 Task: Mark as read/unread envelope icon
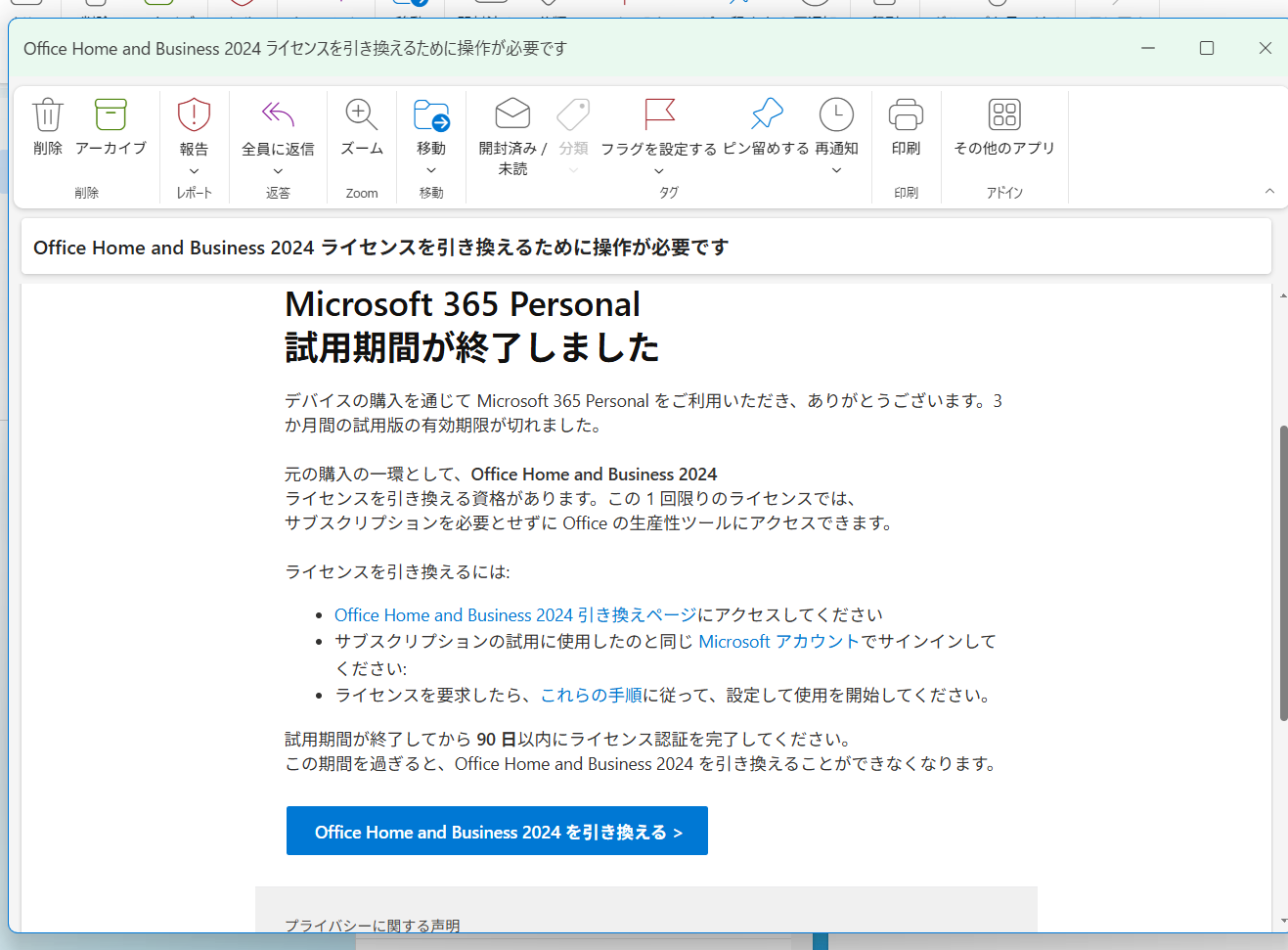pyautogui.click(x=512, y=114)
